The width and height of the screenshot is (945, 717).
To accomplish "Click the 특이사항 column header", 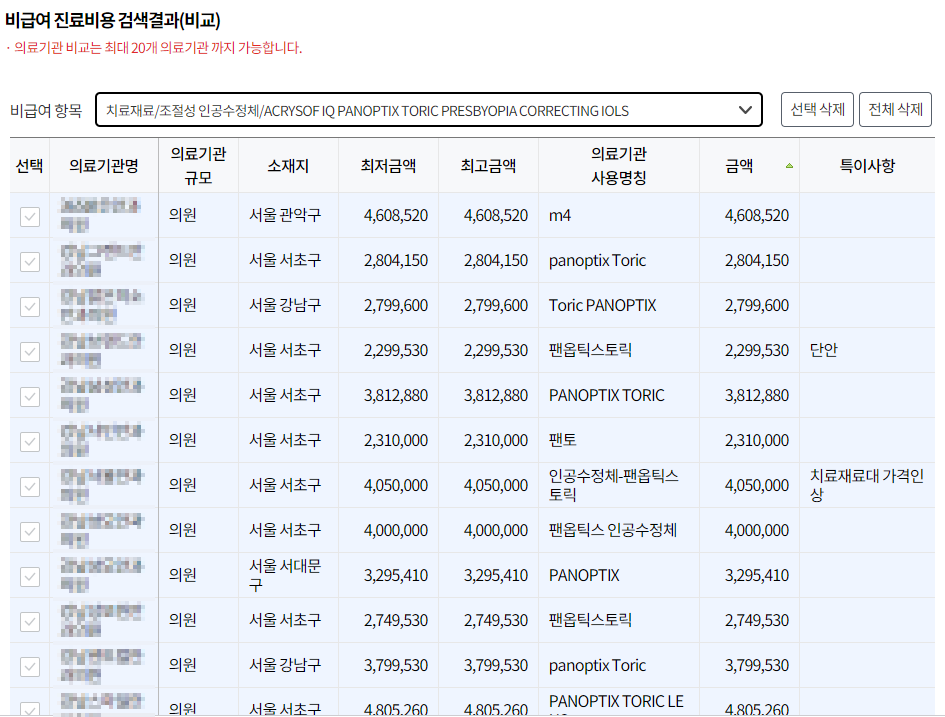I will point(867,166).
